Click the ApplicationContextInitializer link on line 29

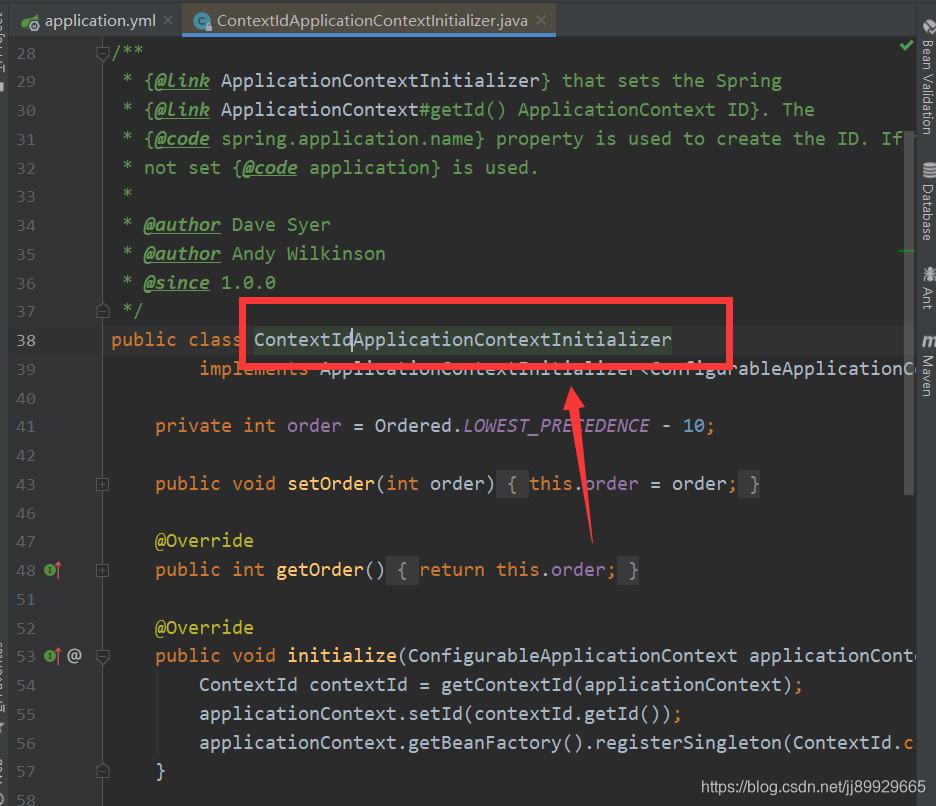[380, 81]
